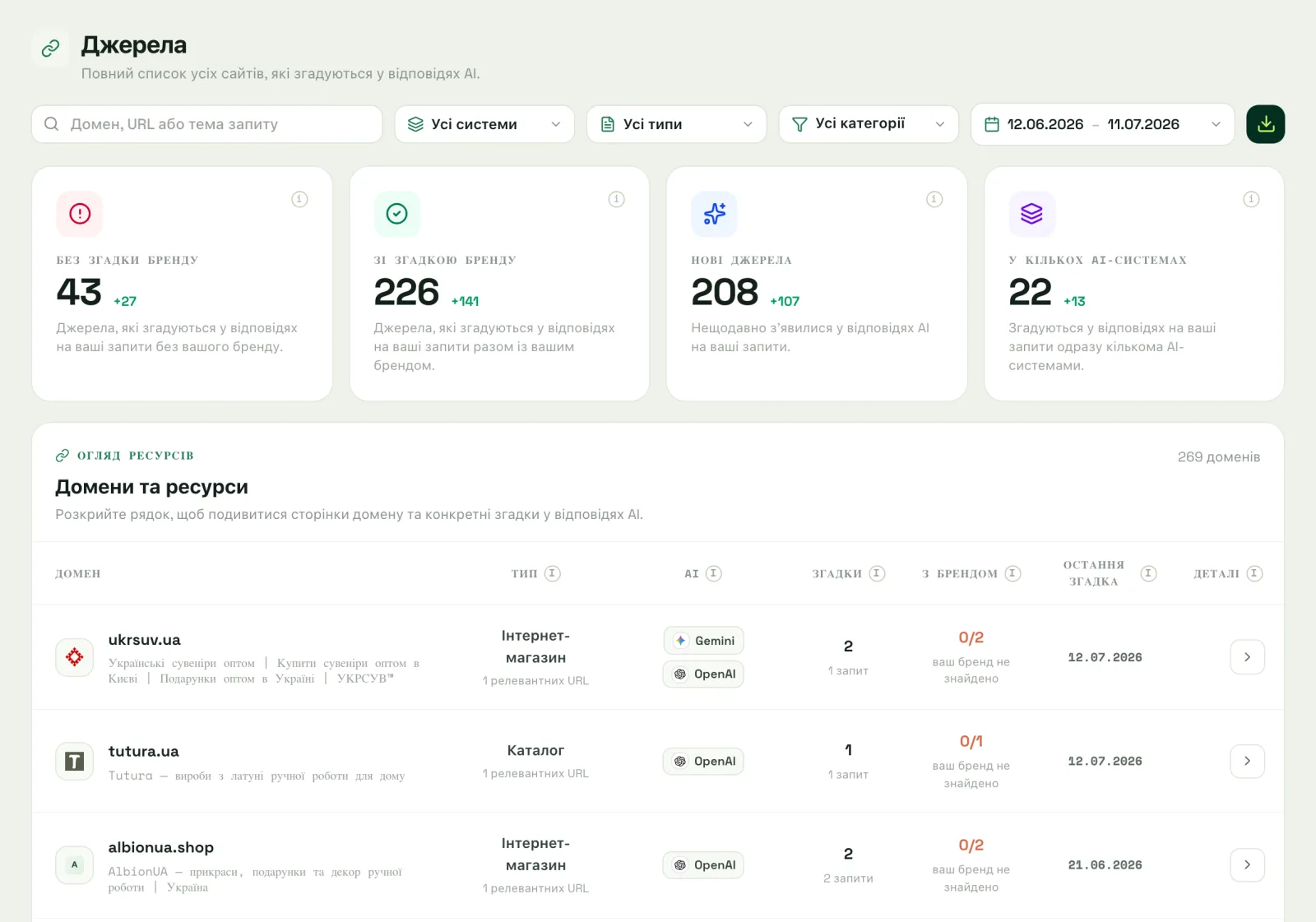Click Gemini badge in ukrsuv.ua row
This screenshot has width=1316, height=922.
pos(704,641)
